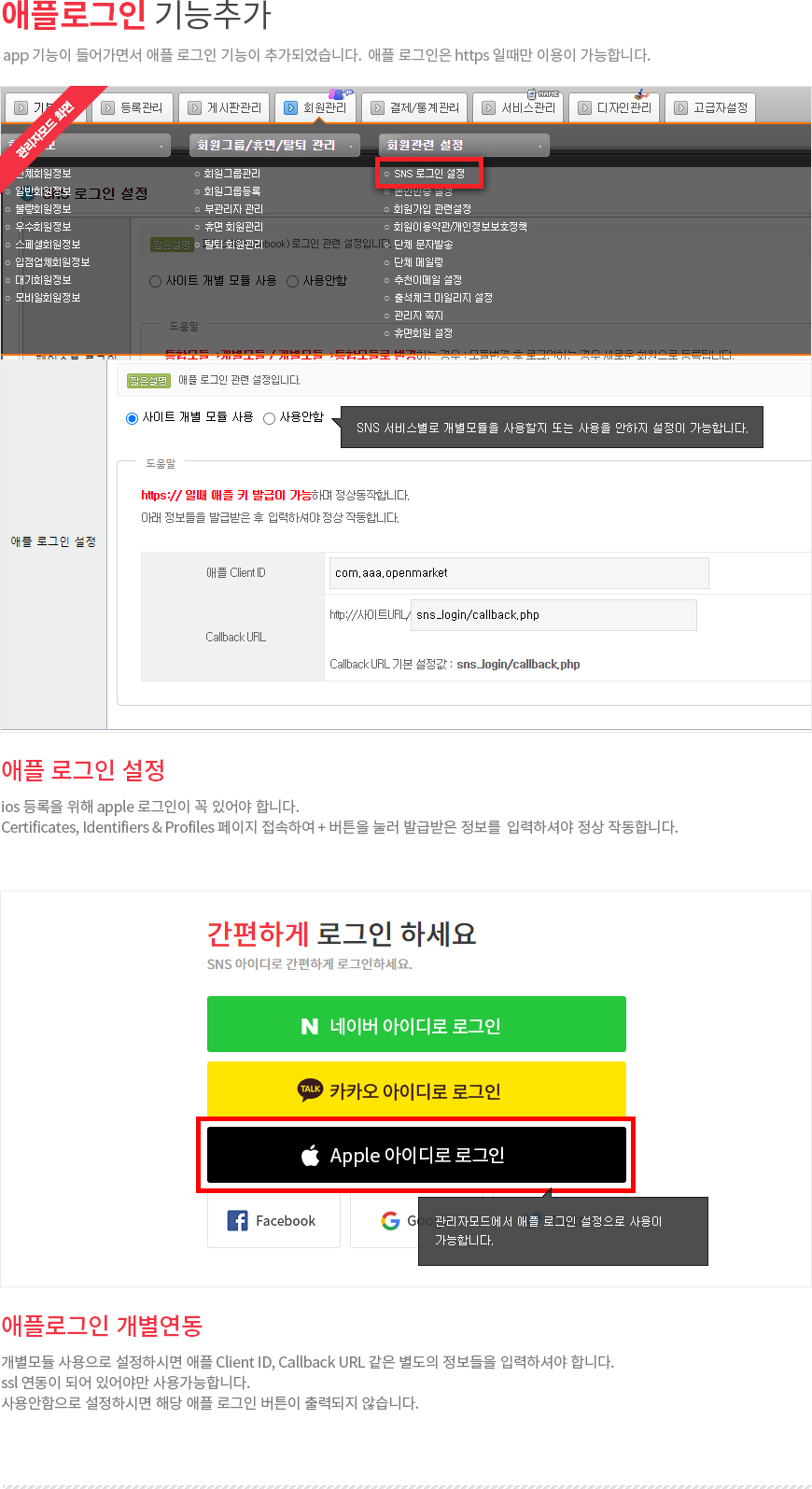Click the Facebook logo icon

[x=238, y=1220]
